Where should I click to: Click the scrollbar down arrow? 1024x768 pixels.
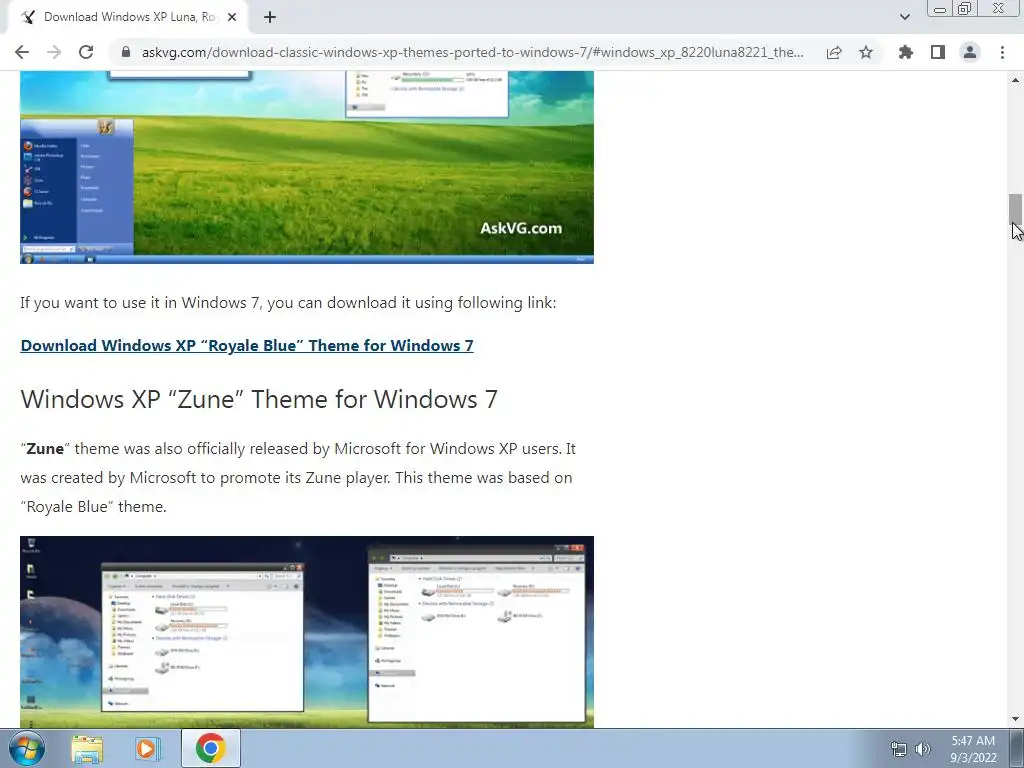[x=1015, y=719]
